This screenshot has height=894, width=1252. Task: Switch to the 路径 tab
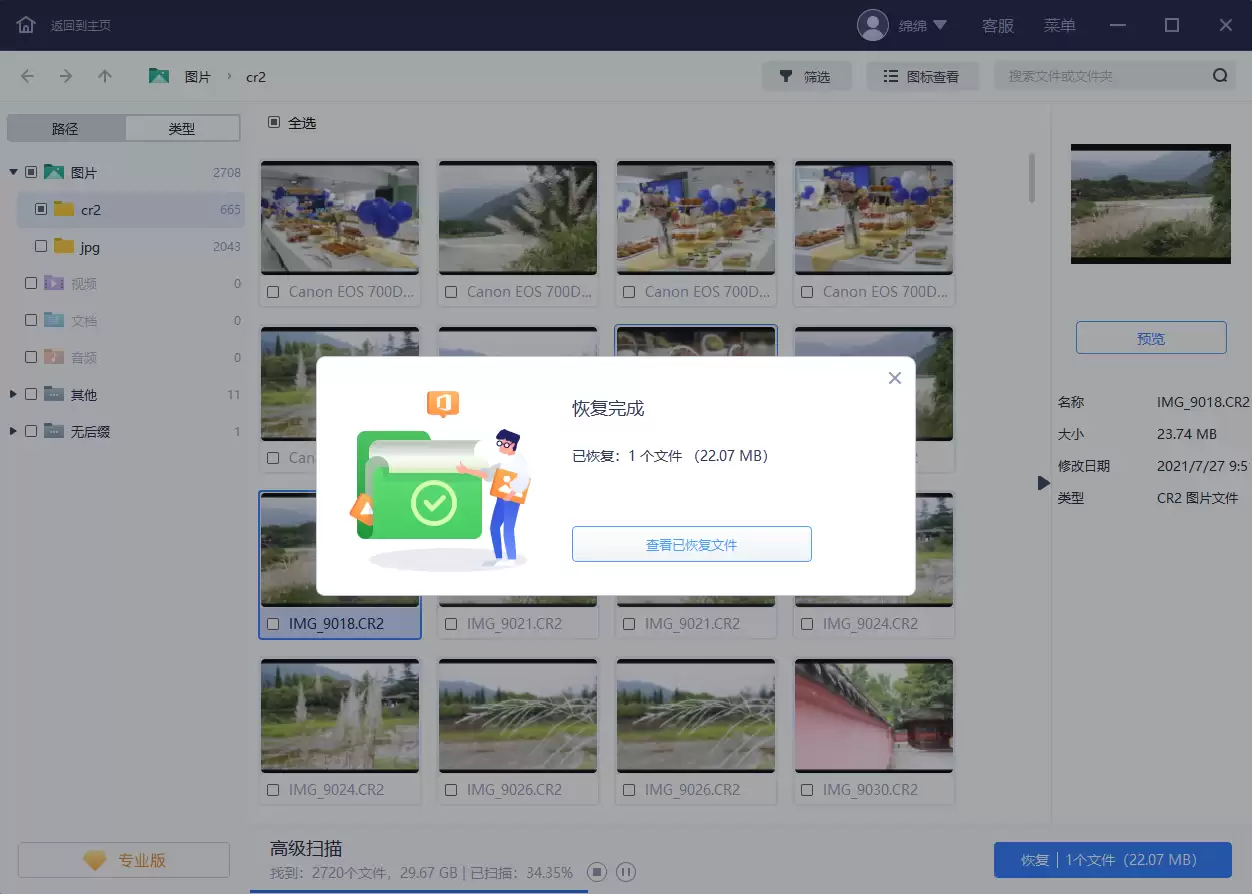pyautogui.click(x=64, y=127)
